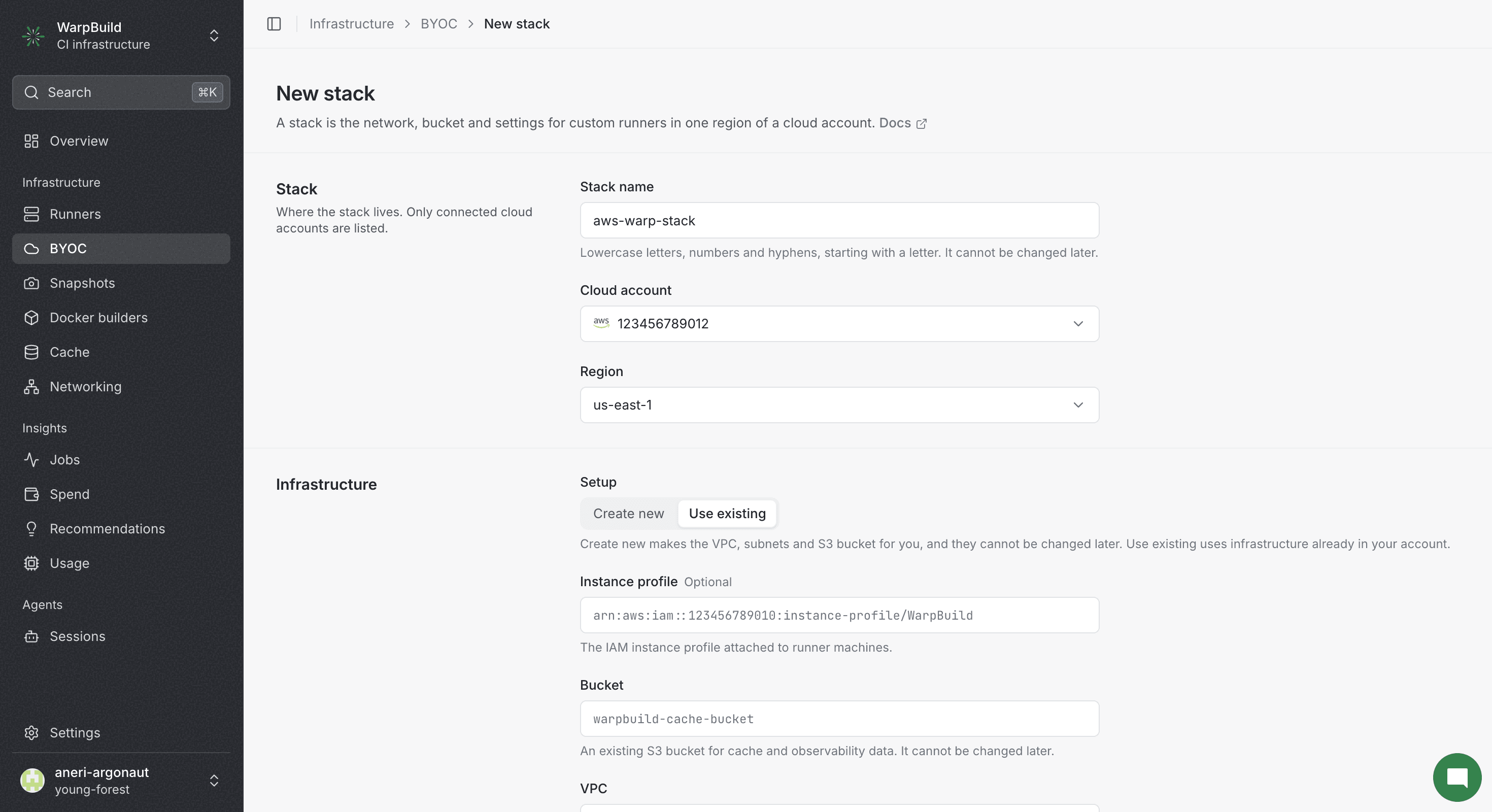1492x812 pixels.
Task: Open Runners in the sidebar
Action: (121, 214)
